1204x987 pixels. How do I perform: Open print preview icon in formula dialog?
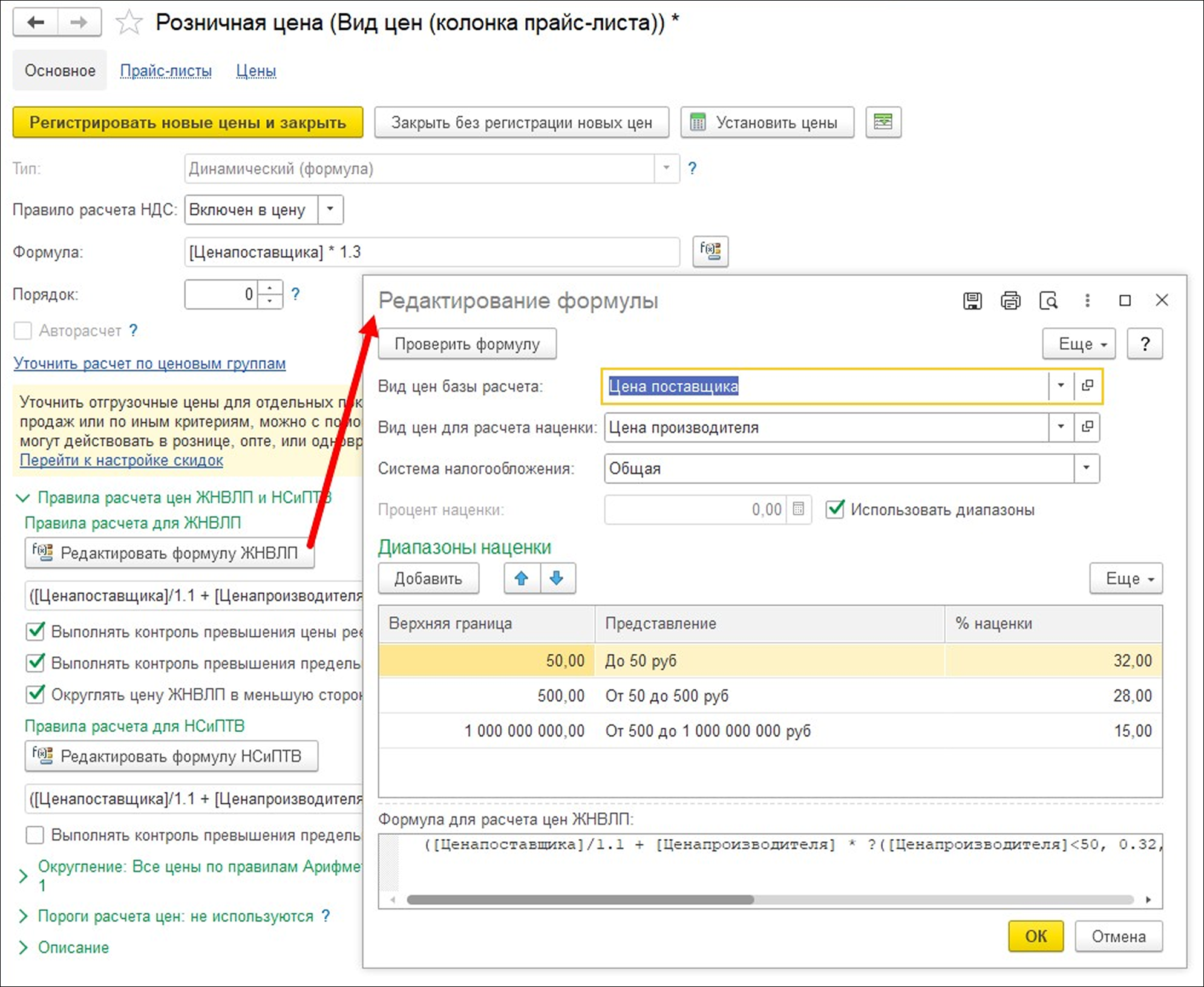coord(1048,301)
